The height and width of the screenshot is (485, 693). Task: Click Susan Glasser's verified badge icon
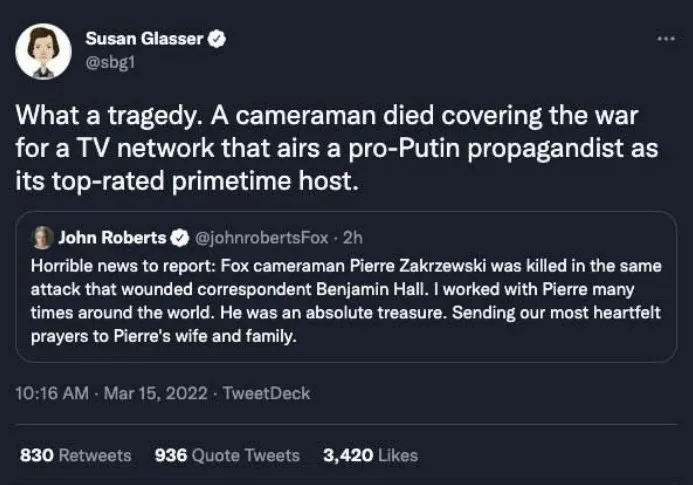tap(215, 39)
